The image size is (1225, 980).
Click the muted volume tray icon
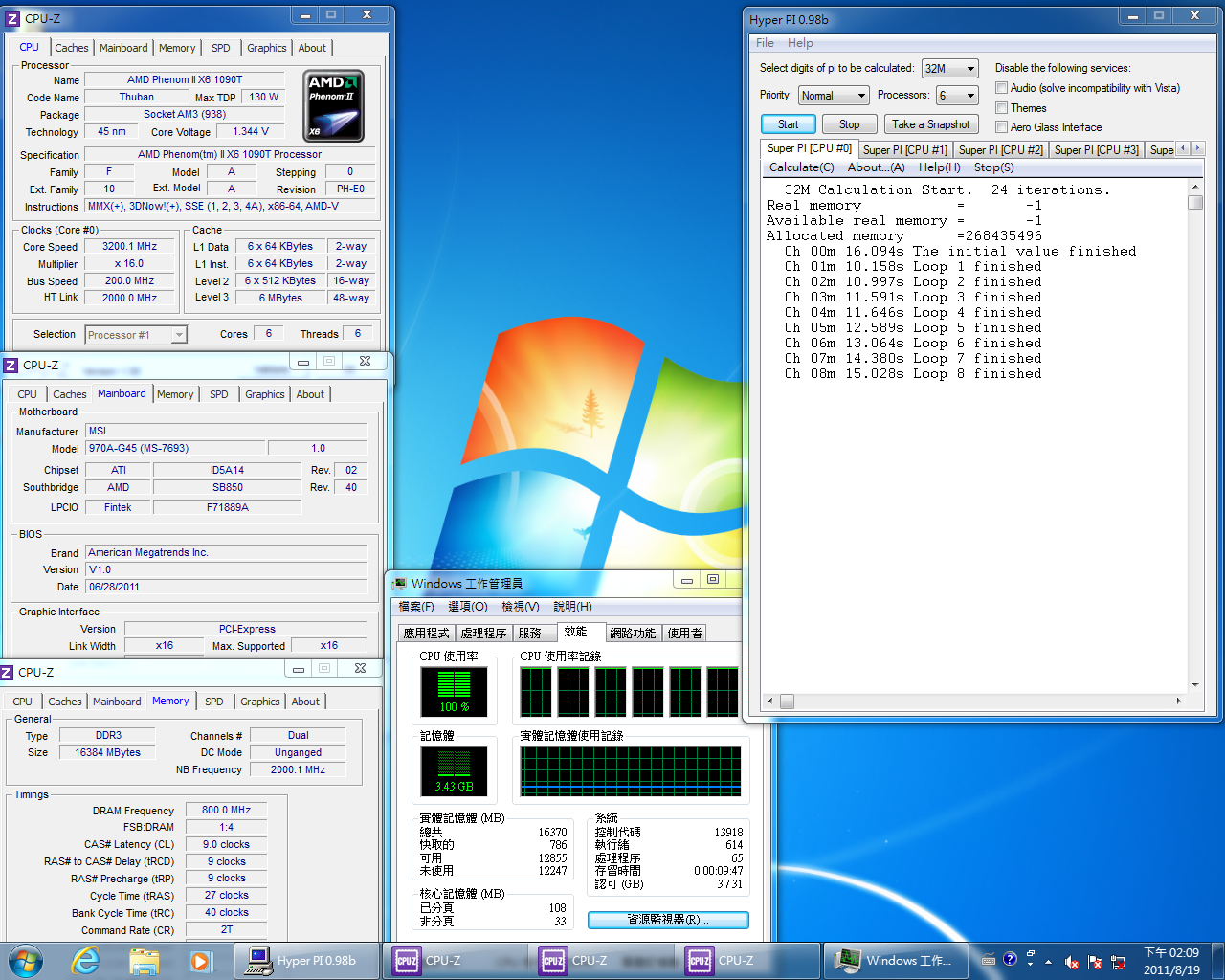[x=1072, y=962]
